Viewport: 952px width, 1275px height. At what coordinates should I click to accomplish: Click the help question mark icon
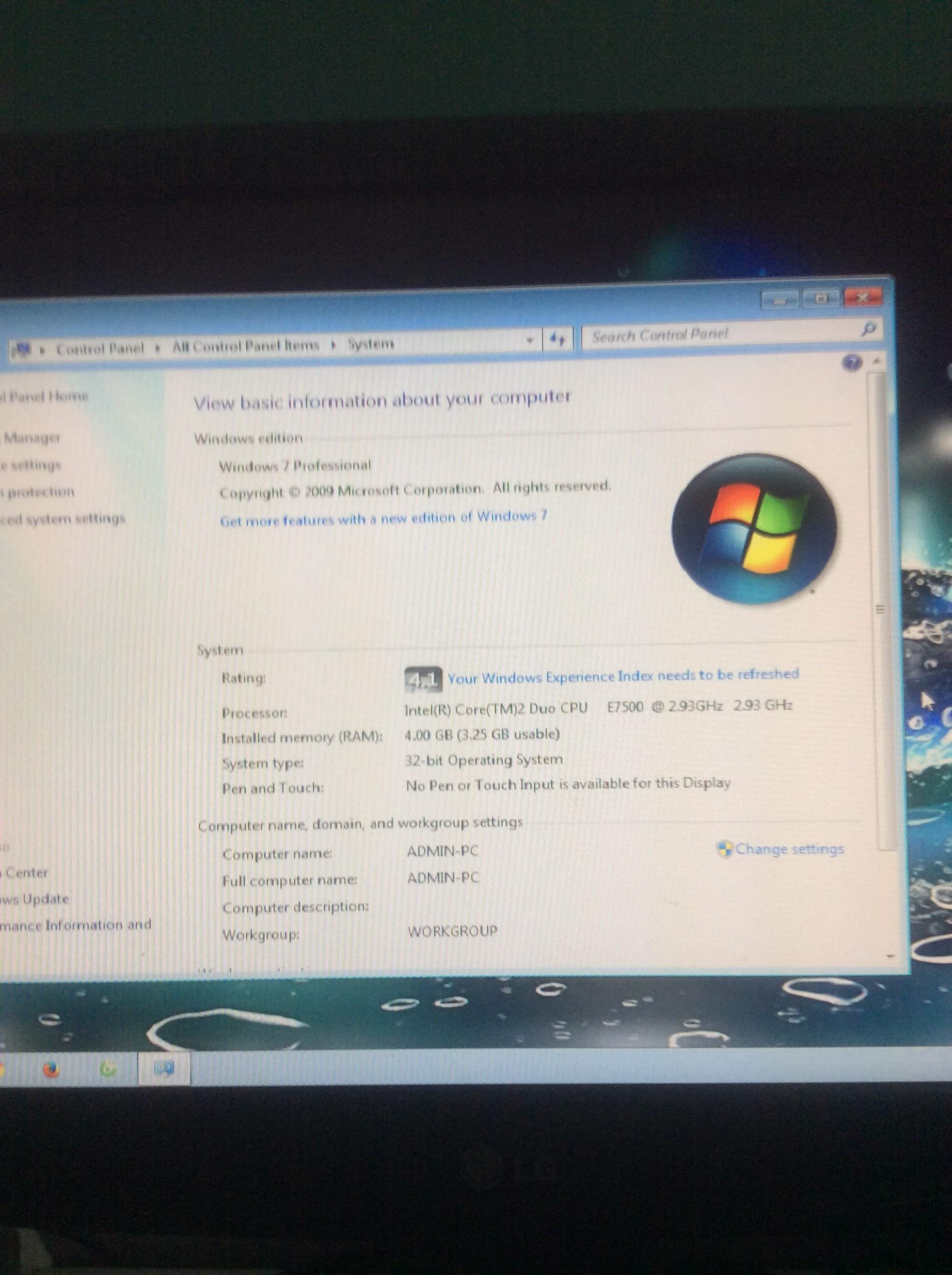click(852, 362)
